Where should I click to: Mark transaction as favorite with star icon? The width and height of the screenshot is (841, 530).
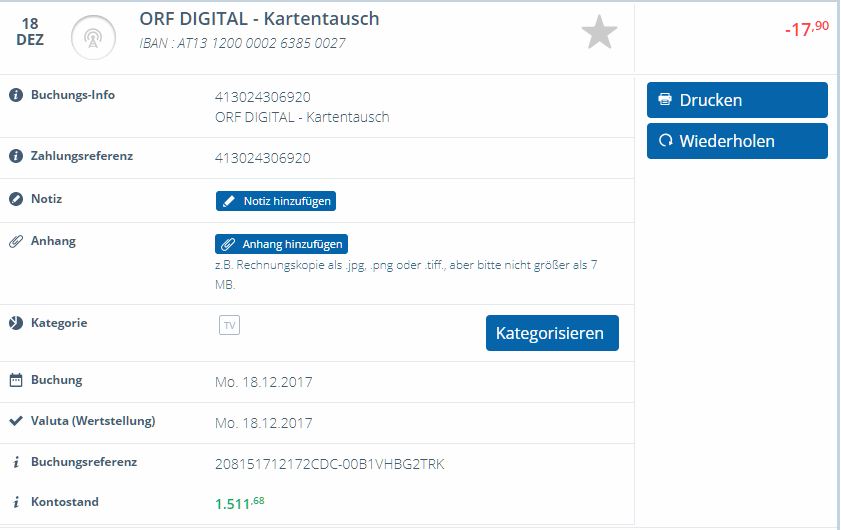pos(599,32)
